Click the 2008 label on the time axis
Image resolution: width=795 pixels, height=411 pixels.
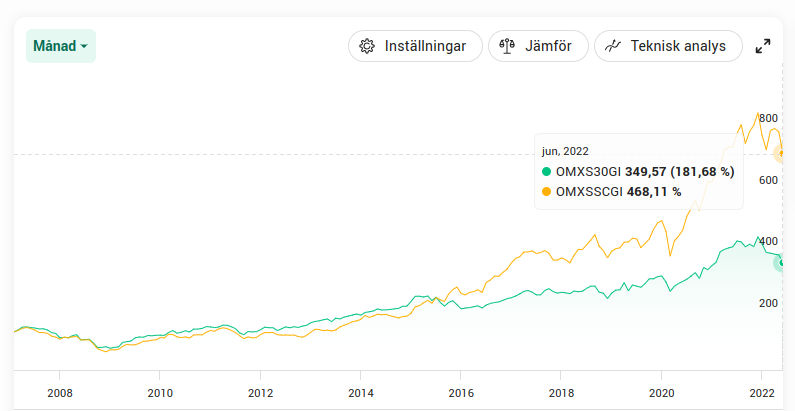60,392
